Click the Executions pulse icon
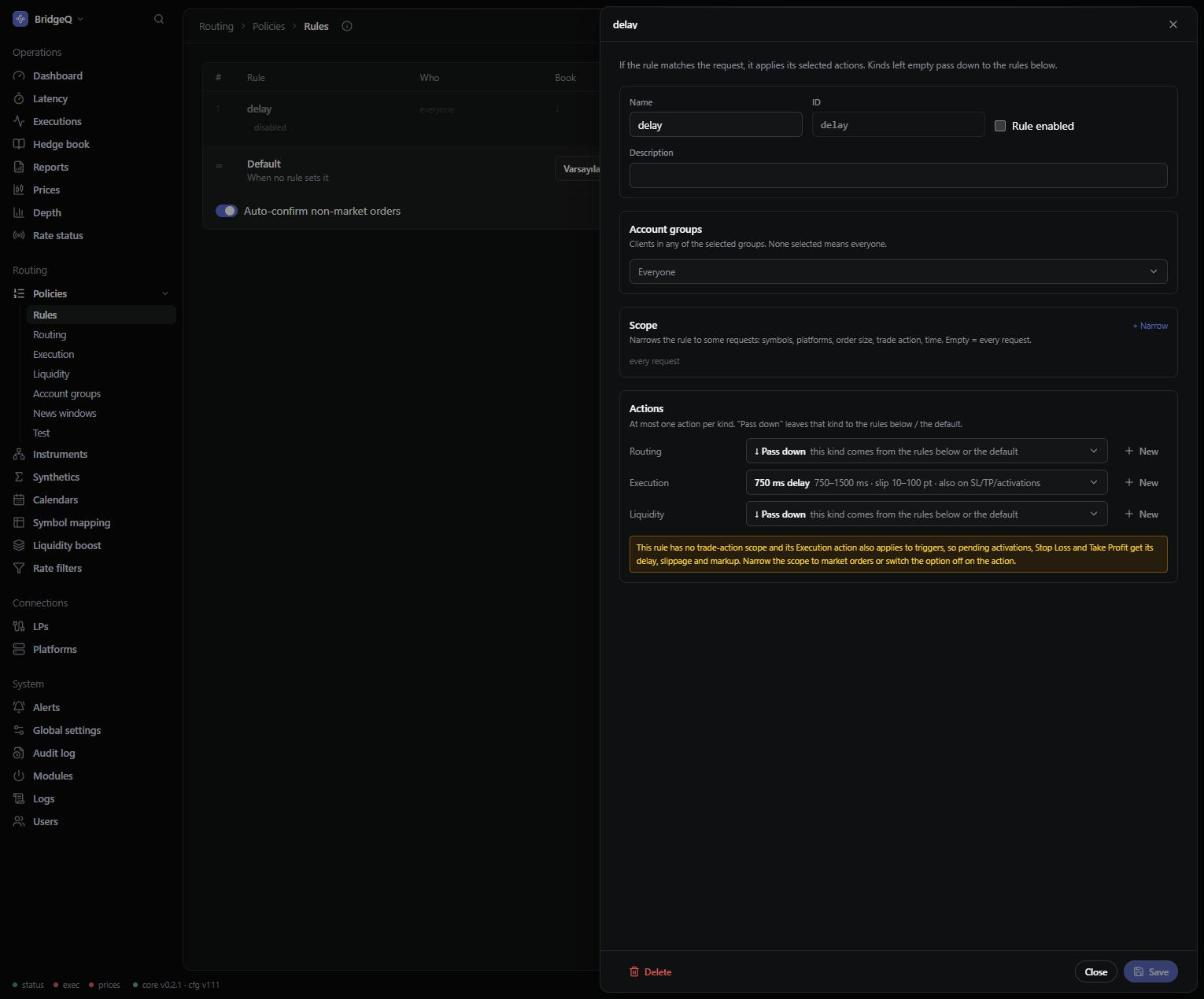This screenshot has width=1204, height=999. coord(19,122)
